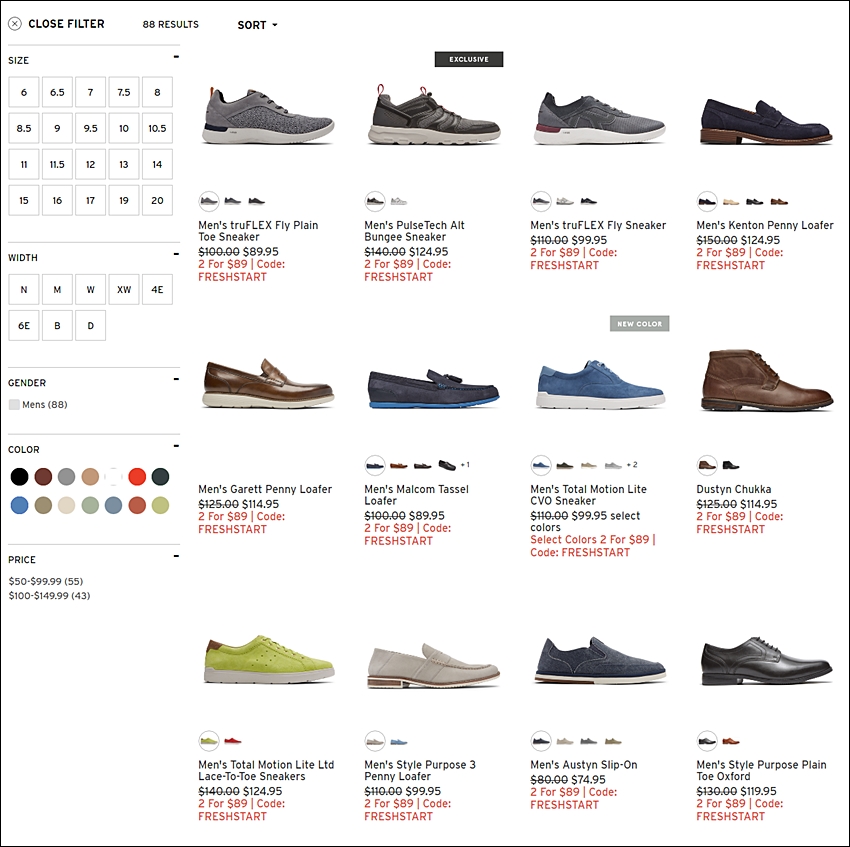Open Dustyn Chukka product link
The width and height of the screenshot is (850, 847).
tap(733, 489)
